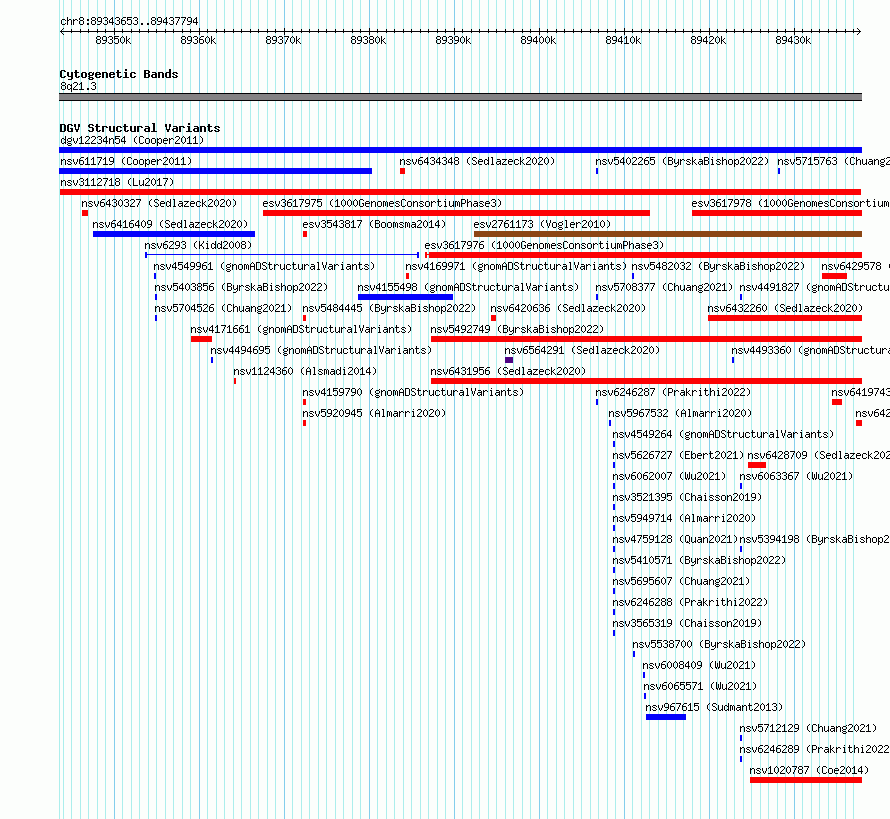Open nsv4493360 variant label
The height and width of the screenshot is (819, 890).
811,350
